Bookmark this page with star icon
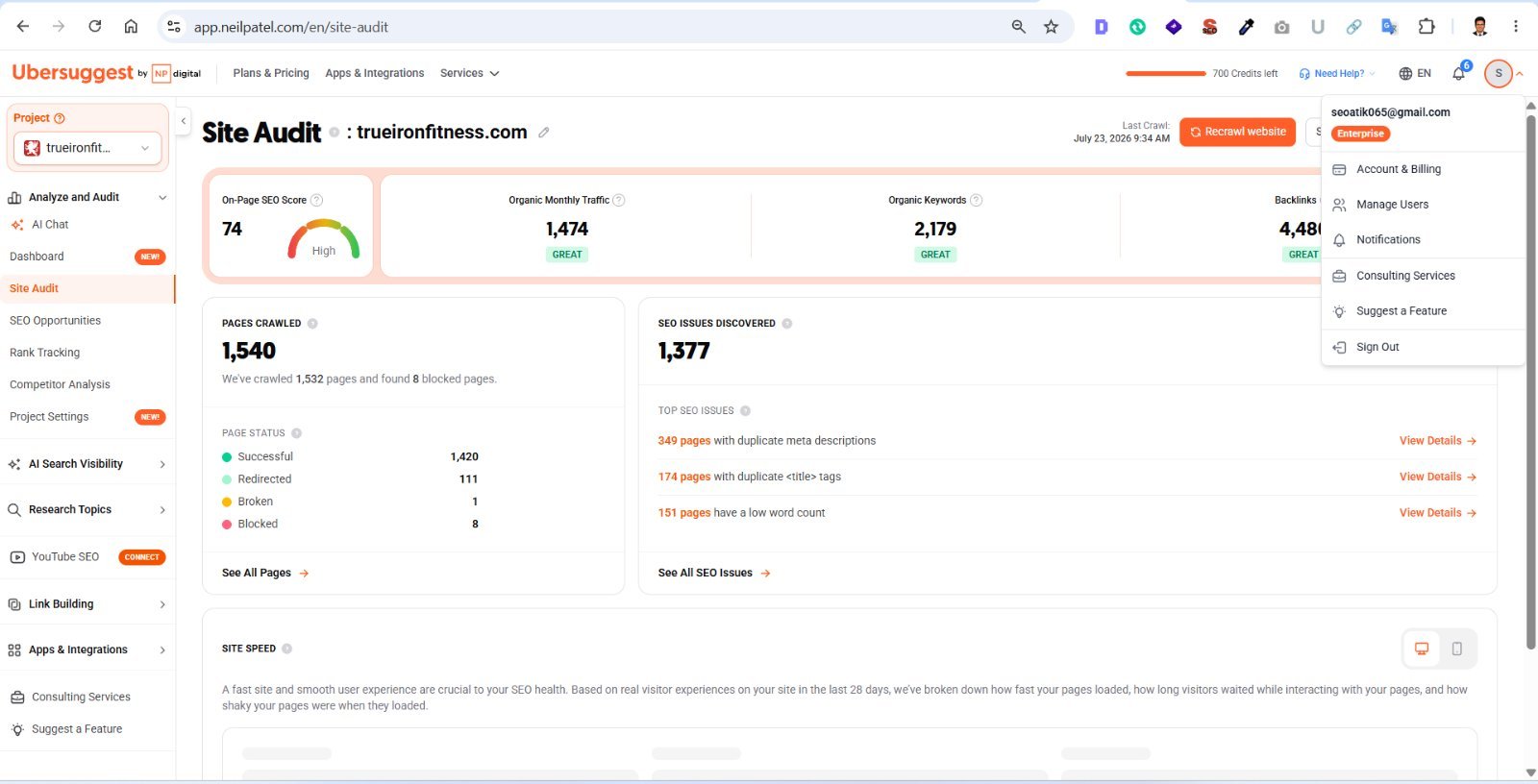This screenshot has width=1538, height=784. click(1051, 27)
